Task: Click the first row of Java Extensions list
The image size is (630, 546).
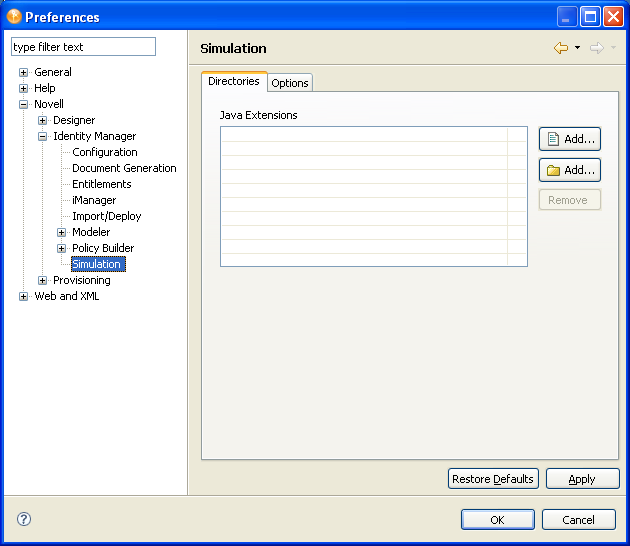Action: click(374, 135)
